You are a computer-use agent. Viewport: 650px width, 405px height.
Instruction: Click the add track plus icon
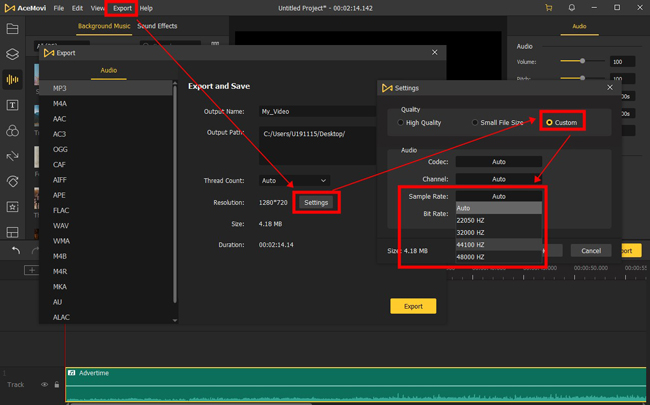point(32,270)
